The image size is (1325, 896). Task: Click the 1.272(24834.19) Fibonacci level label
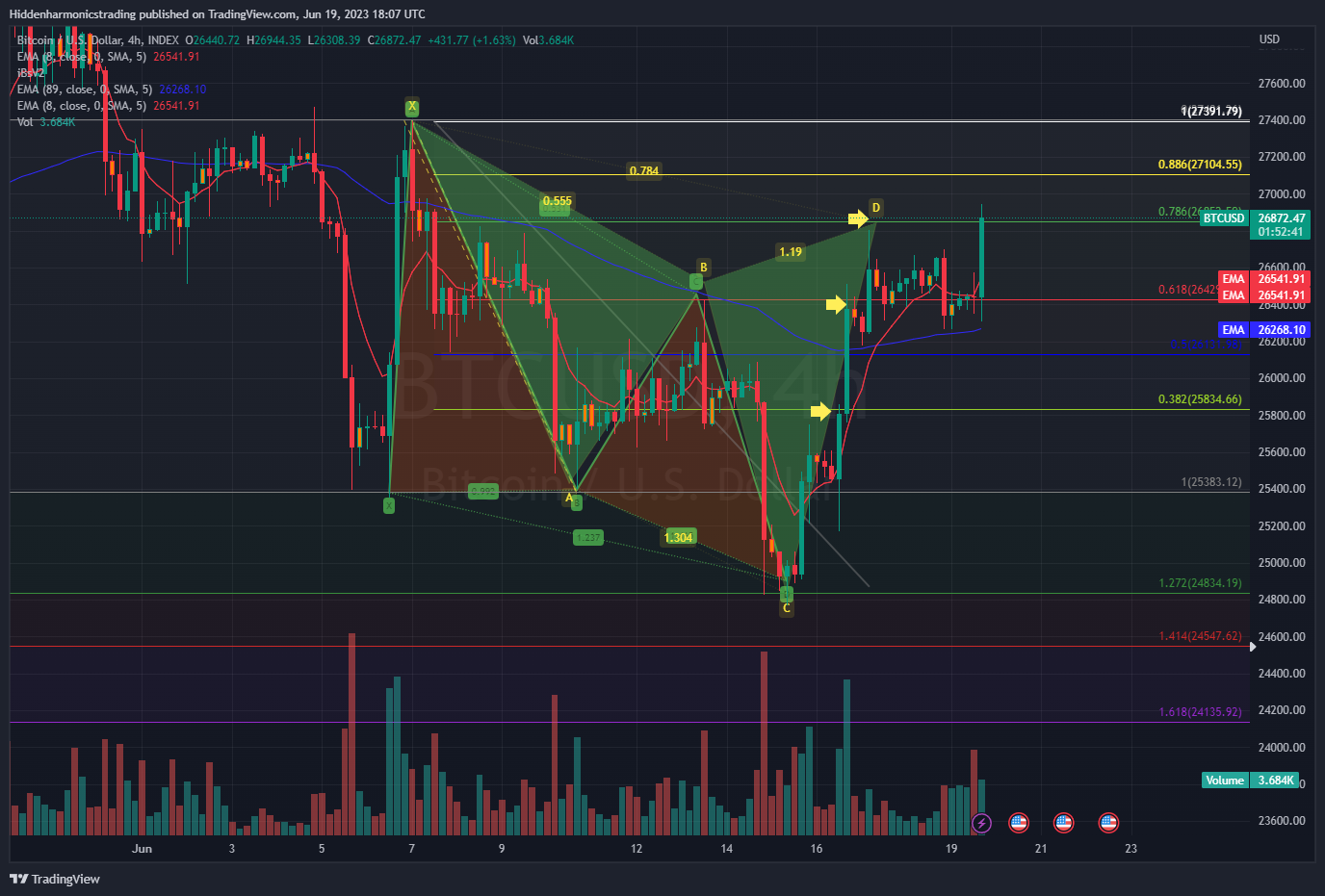coord(1200,583)
